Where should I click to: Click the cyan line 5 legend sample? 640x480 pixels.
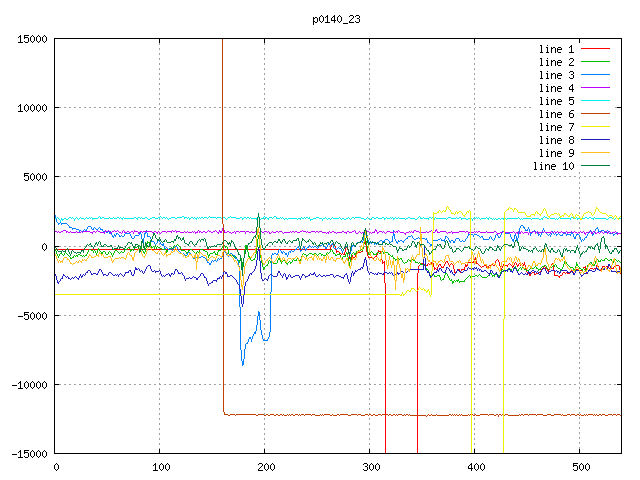[596, 101]
